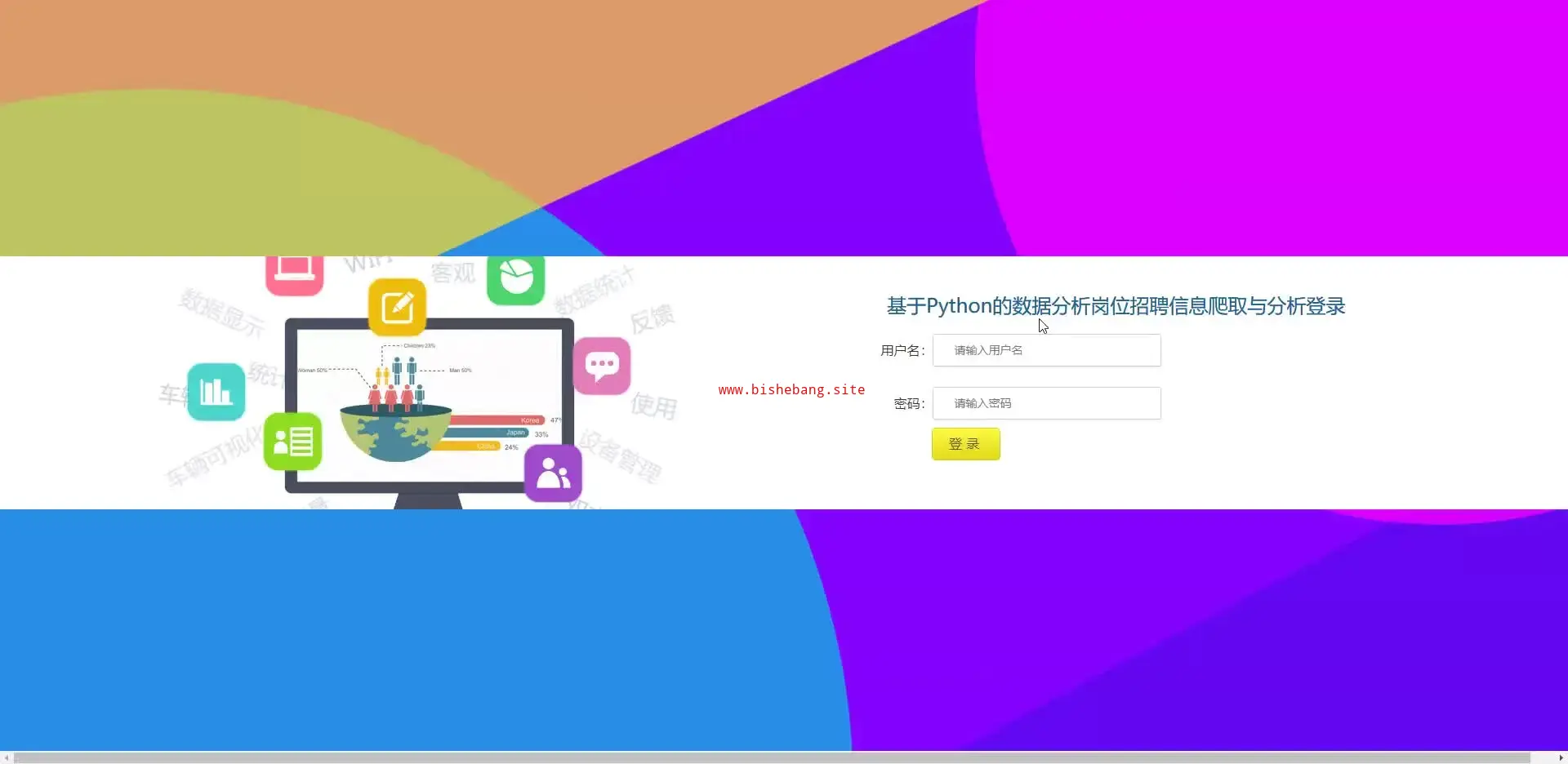Image resolution: width=1568 pixels, height=764 pixels.
Task: Click the left scroll arrow of horizontal scrollbar
Action: tap(7, 757)
